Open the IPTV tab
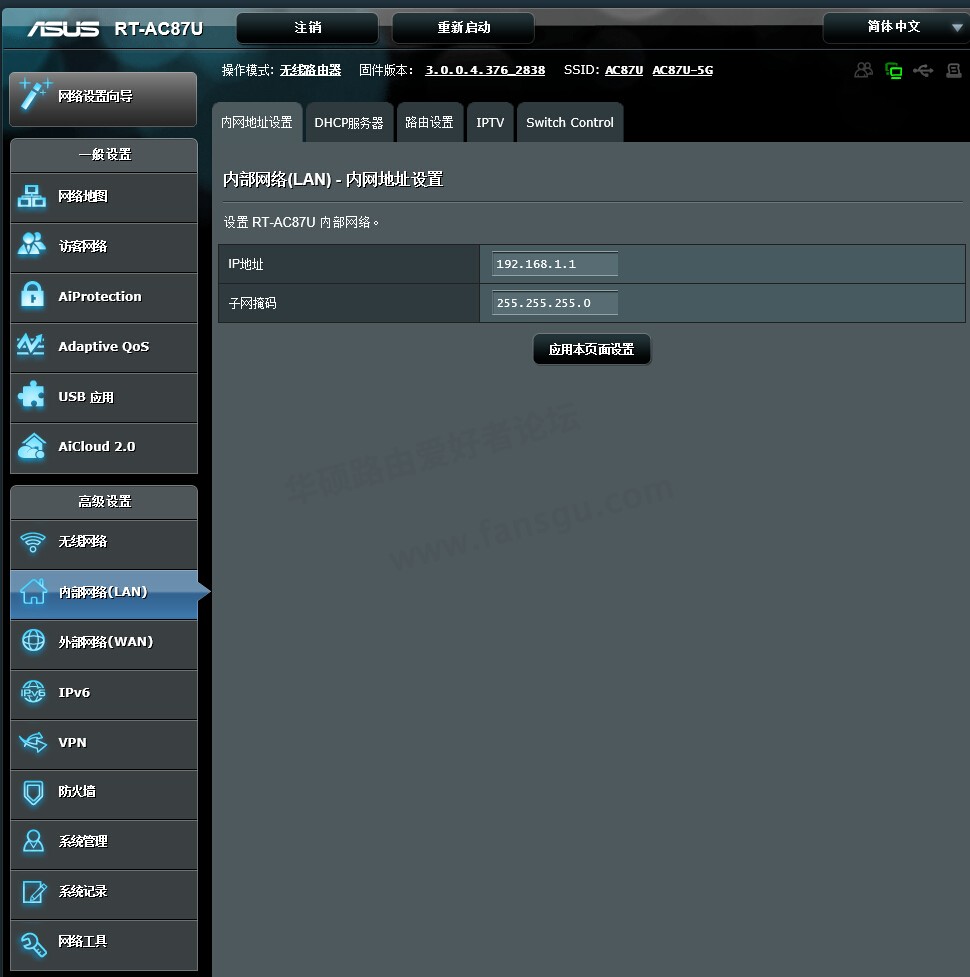970x977 pixels. point(490,122)
